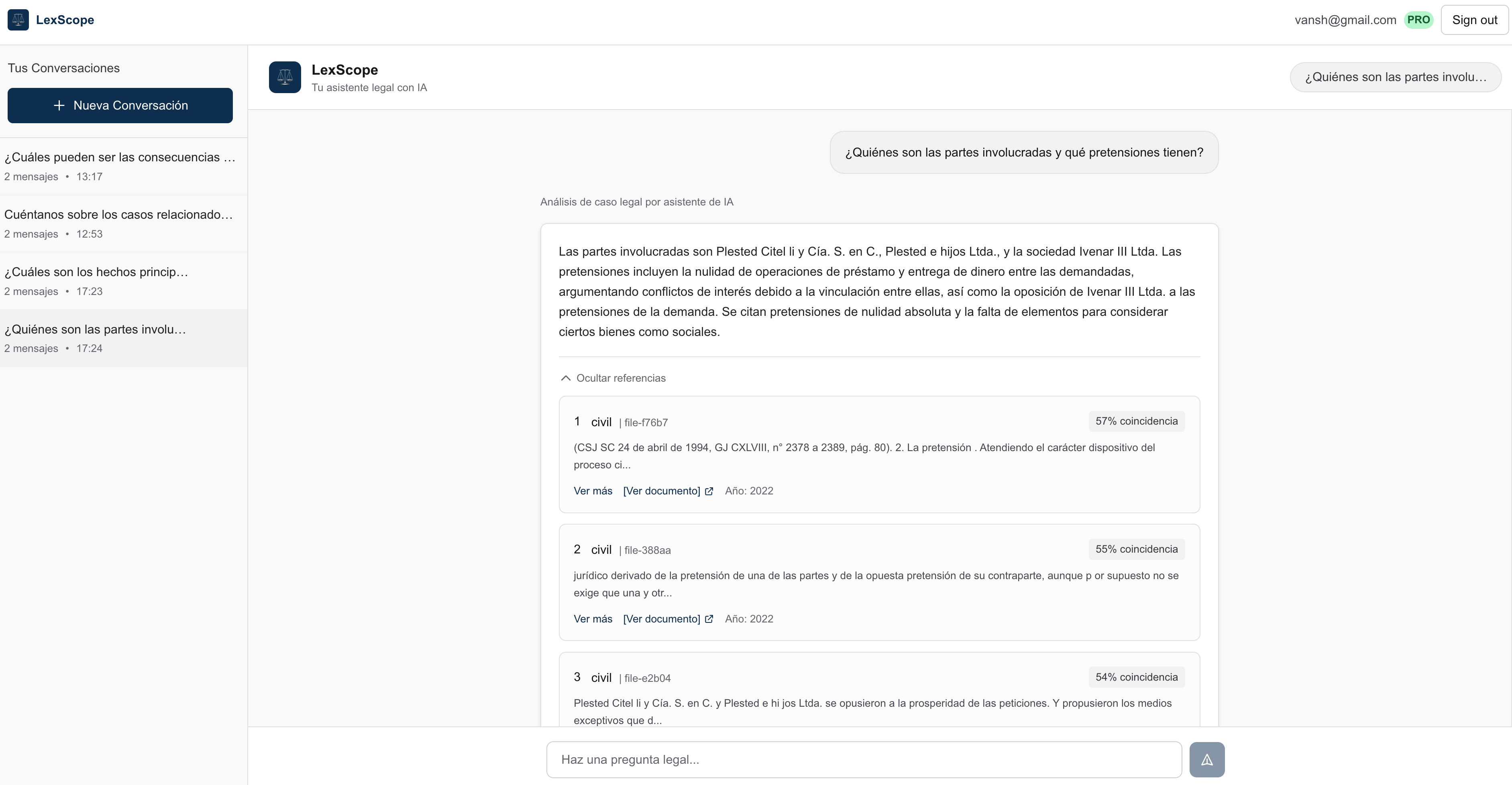Open the '¿Cuáles pueden ser las consecuencias' conversation
This screenshot has width=1512, height=785.
(120, 166)
